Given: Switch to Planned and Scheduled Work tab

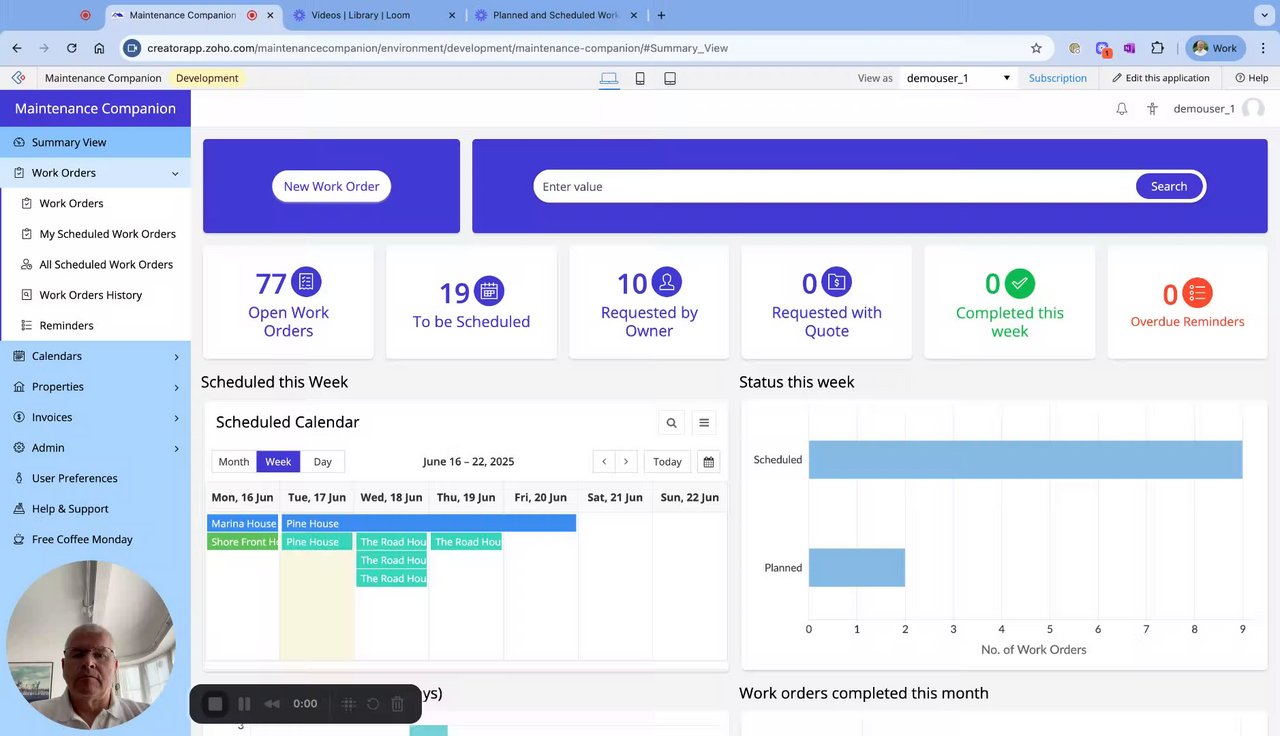Looking at the screenshot, I should tap(555, 15).
